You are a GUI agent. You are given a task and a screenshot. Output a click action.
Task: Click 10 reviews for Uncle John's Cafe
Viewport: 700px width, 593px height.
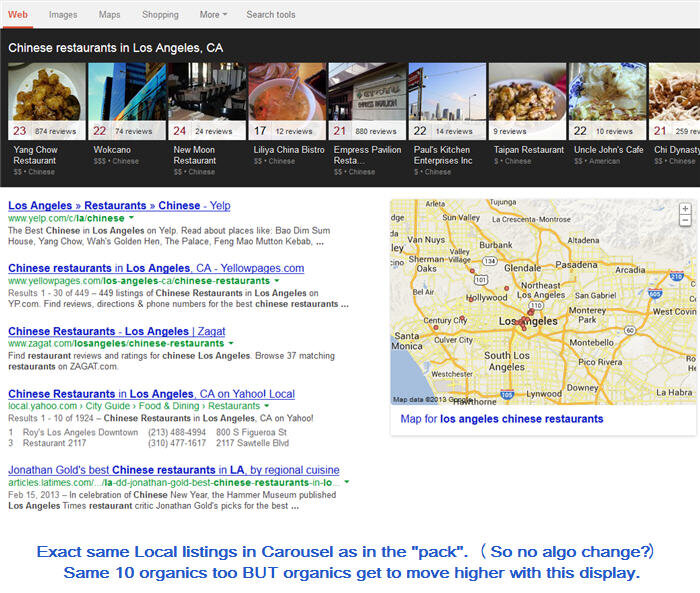point(614,131)
